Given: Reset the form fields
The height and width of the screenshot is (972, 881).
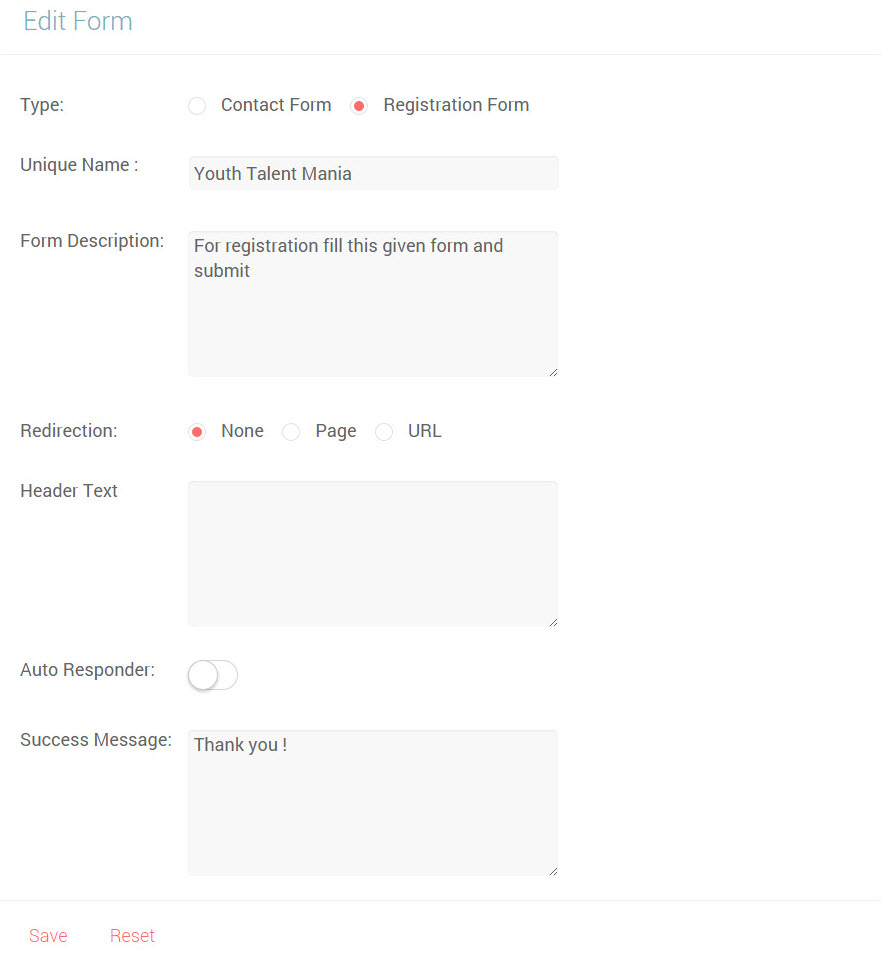Looking at the screenshot, I should (x=132, y=936).
